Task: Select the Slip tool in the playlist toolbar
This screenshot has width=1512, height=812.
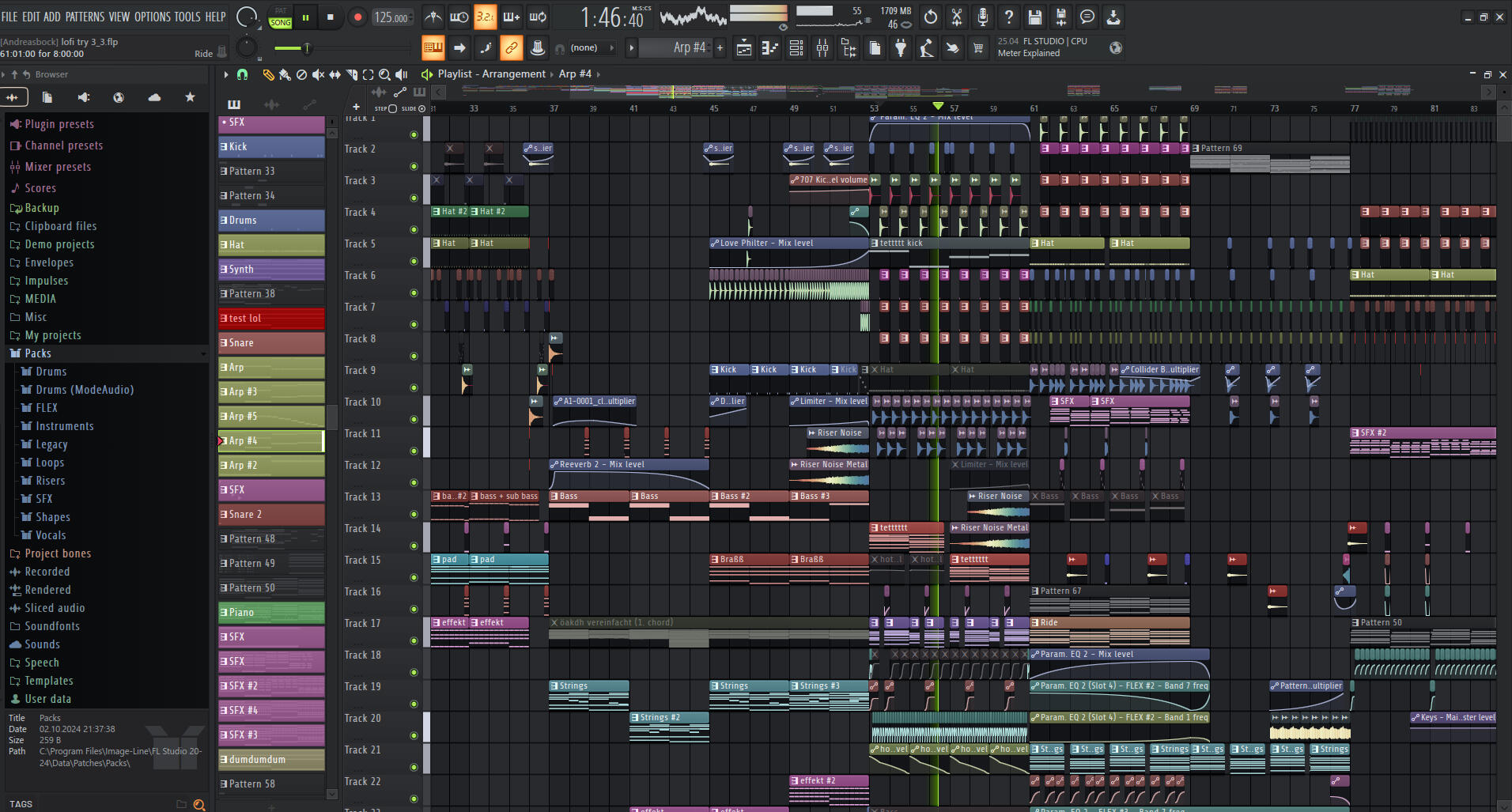Action: (x=335, y=74)
